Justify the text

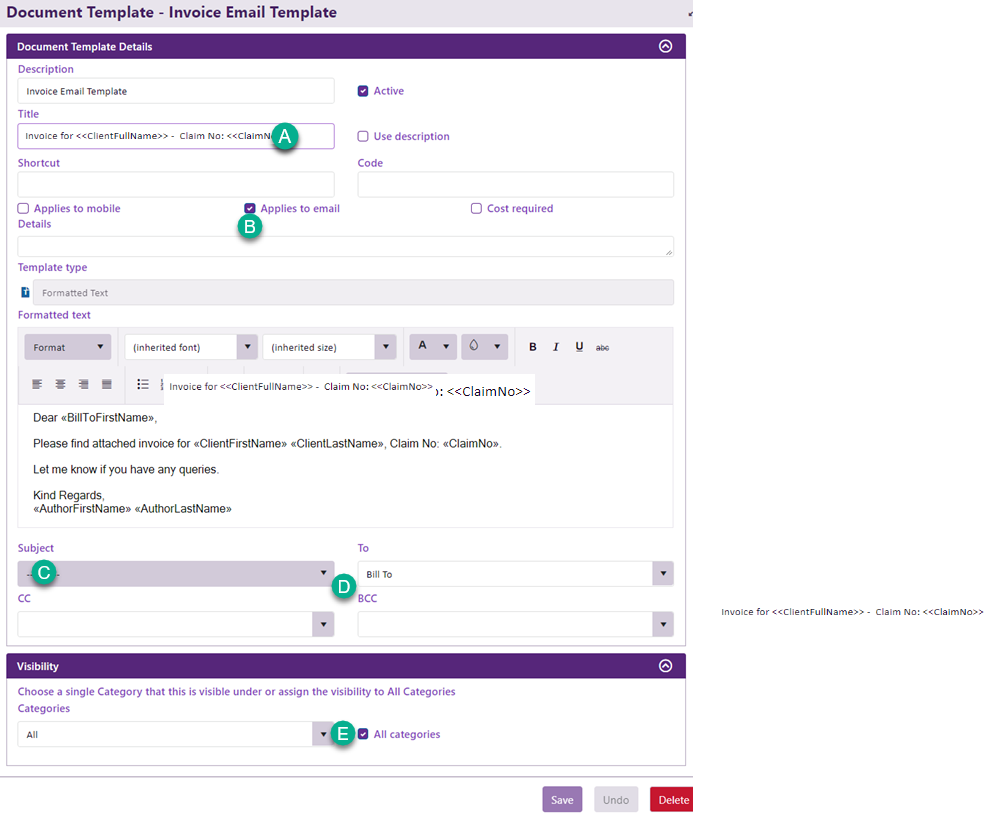pos(106,384)
